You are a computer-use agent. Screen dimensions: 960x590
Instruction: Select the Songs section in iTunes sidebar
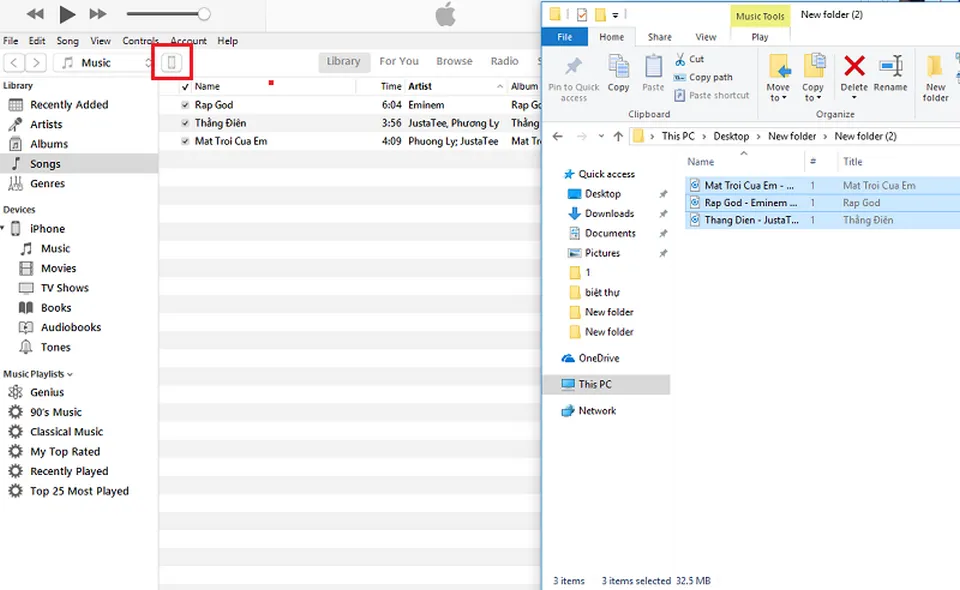pyautogui.click(x=46, y=163)
